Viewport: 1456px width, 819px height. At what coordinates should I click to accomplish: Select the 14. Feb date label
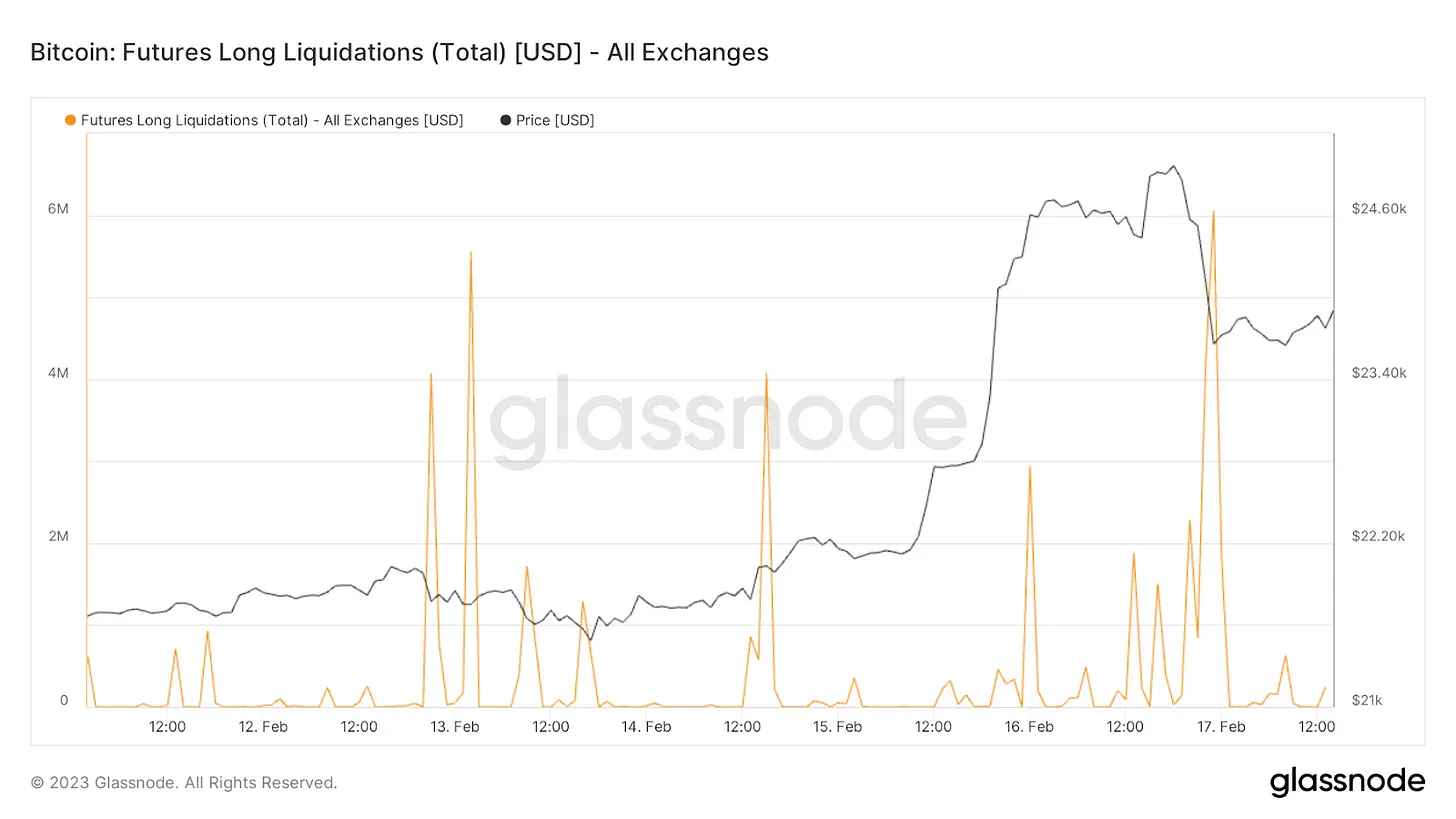646,727
